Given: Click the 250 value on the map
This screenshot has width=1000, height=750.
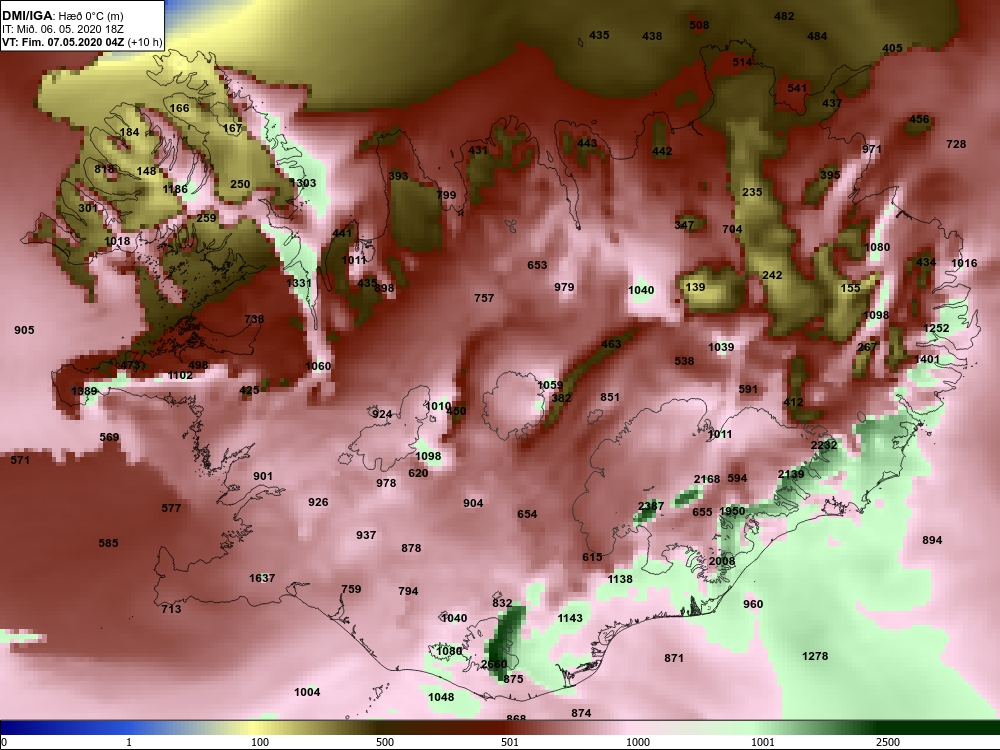Looking at the screenshot, I should pos(240,184).
